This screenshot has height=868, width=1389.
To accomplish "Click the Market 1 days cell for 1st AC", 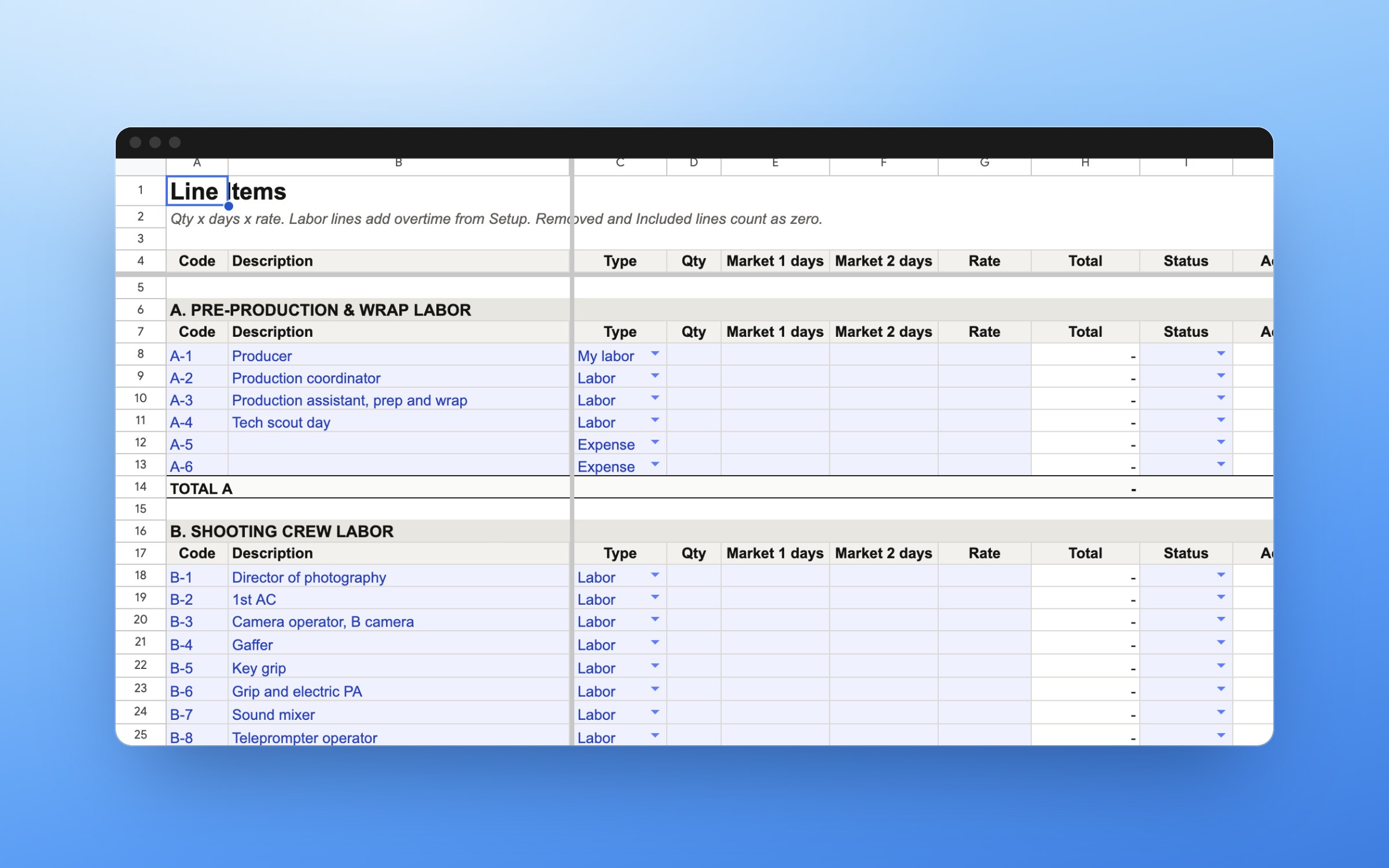I will pyautogui.click(x=775, y=598).
